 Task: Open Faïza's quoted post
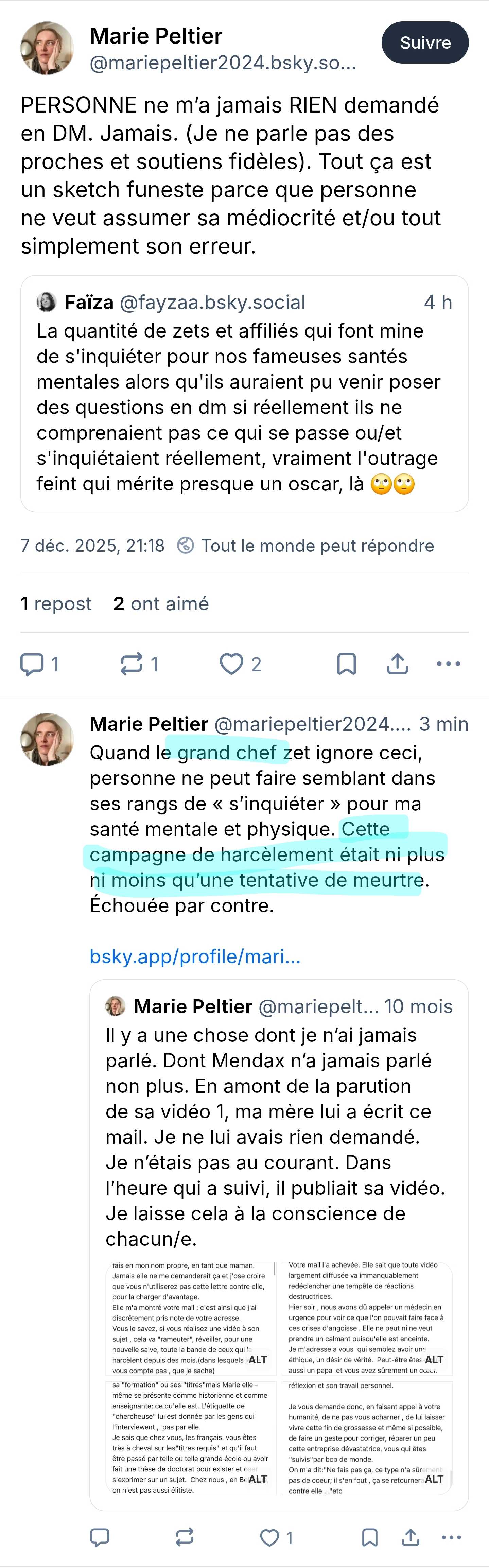pos(244,393)
